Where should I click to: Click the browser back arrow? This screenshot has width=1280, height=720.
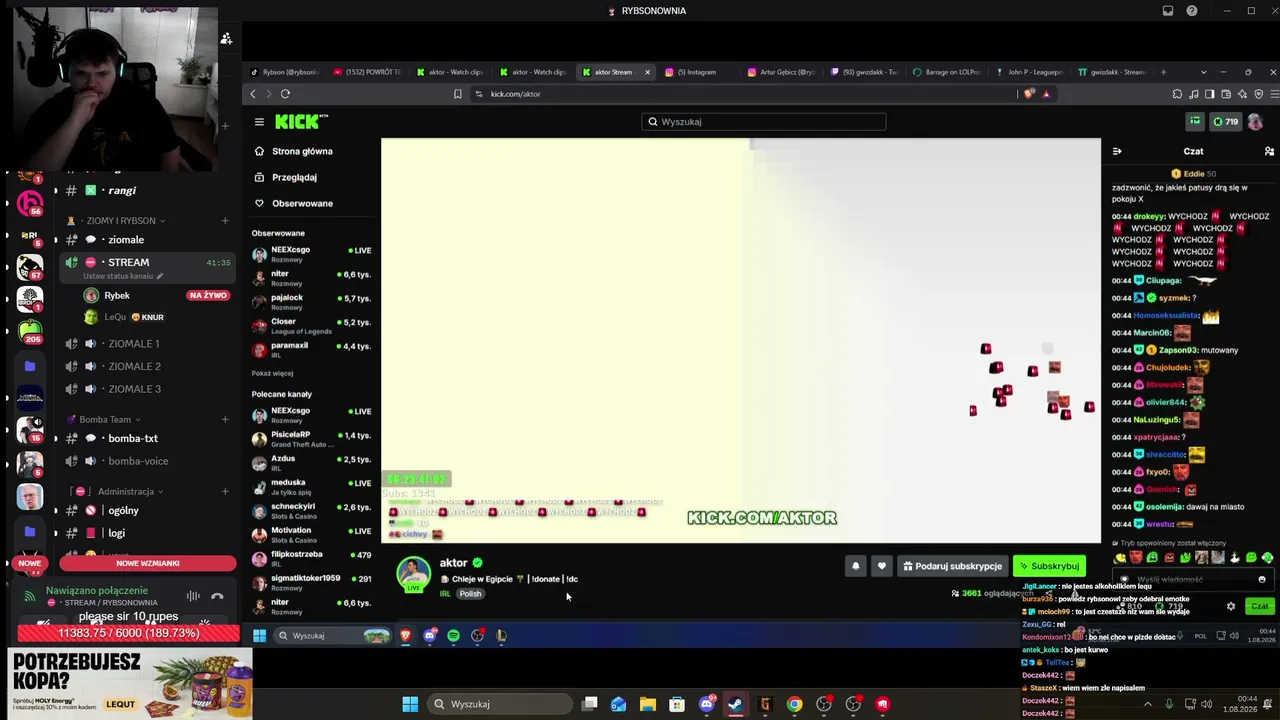[253, 94]
